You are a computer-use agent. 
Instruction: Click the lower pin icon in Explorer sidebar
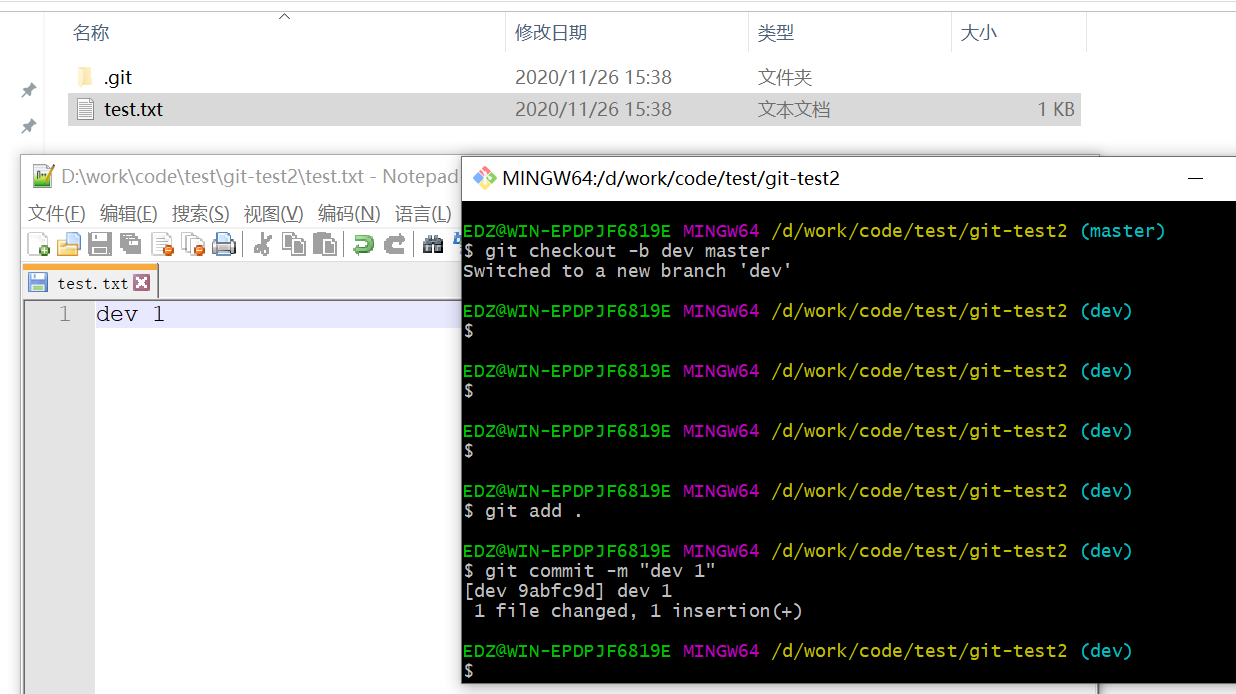[x=29, y=126]
